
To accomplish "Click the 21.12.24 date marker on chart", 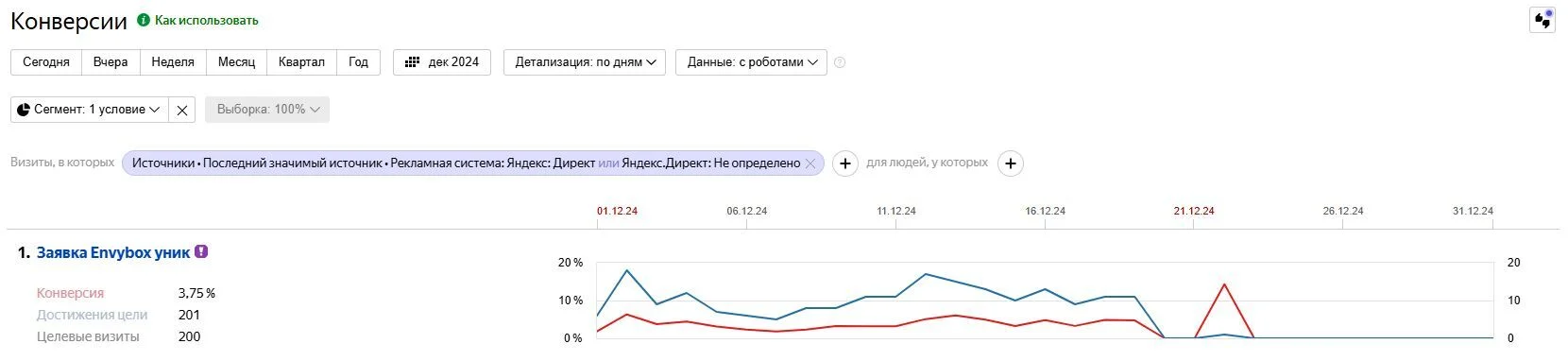I will tap(1194, 211).
